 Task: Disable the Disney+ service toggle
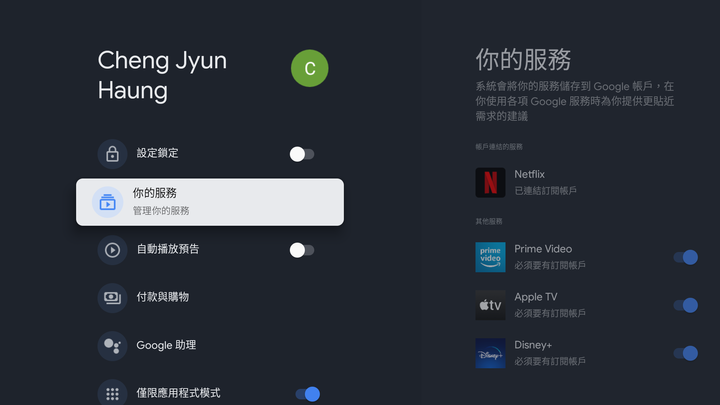click(686, 353)
